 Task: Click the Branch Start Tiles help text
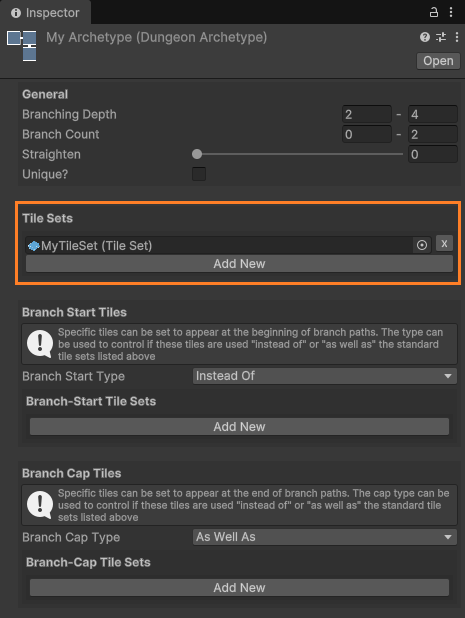click(251, 344)
